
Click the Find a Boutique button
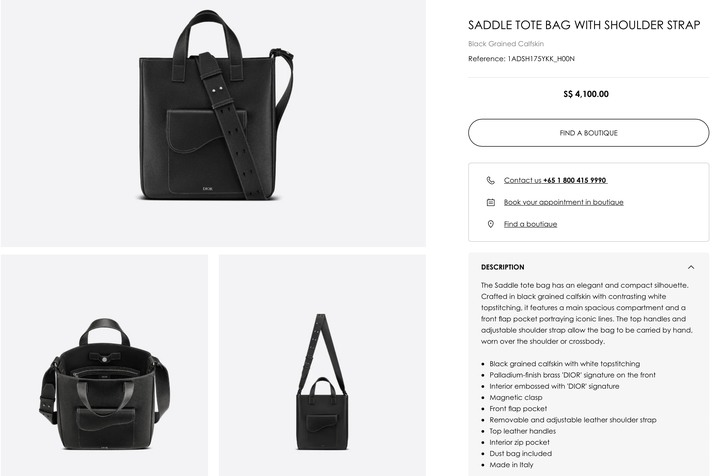coord(588,133)
